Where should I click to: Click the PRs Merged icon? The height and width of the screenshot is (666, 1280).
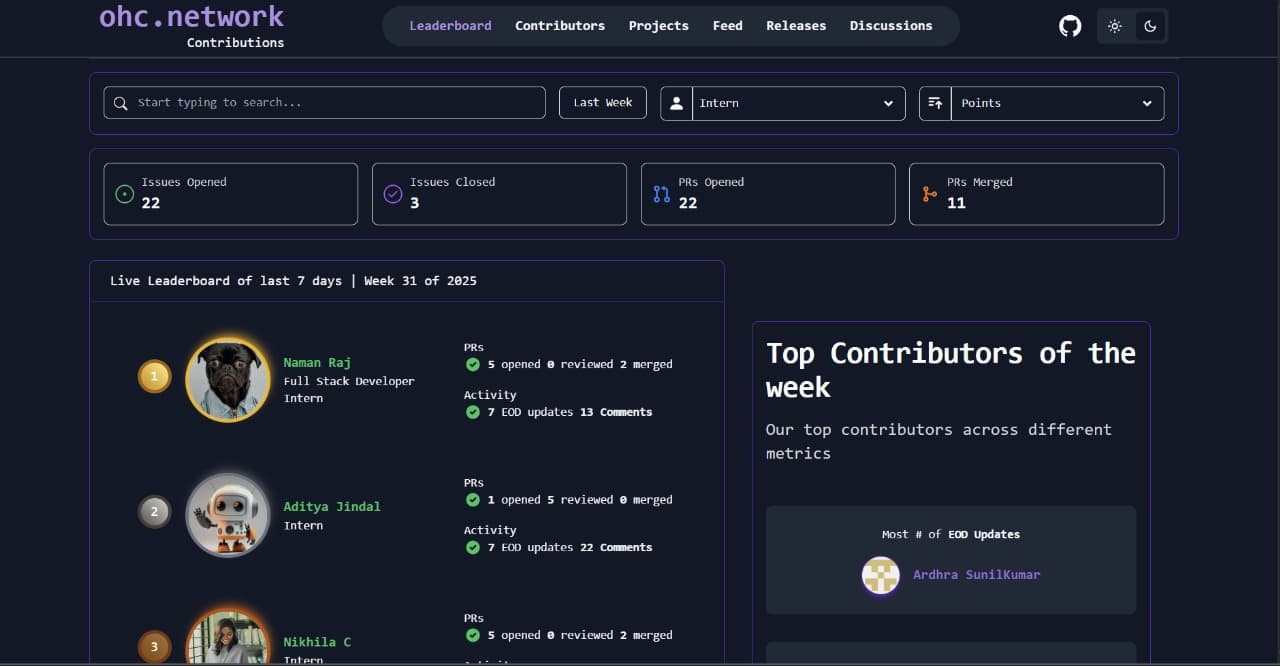[x=929, y=194]
